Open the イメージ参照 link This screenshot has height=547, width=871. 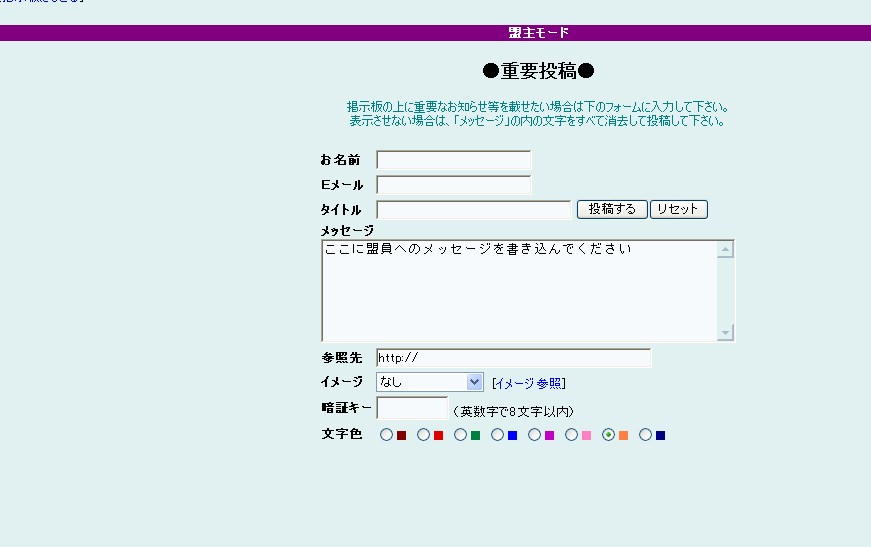pos(529,383)
